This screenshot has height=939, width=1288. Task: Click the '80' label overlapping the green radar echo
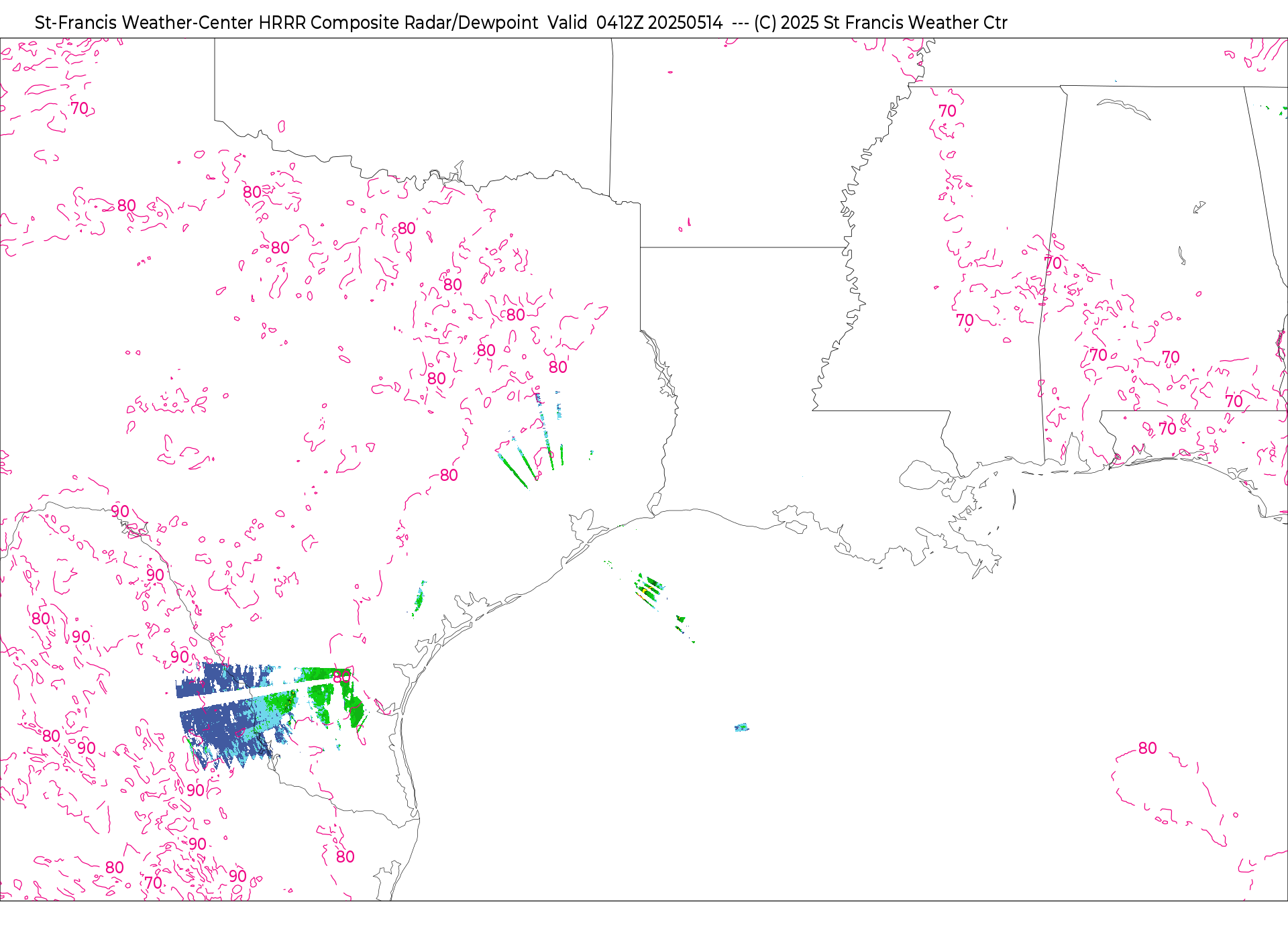341,677
